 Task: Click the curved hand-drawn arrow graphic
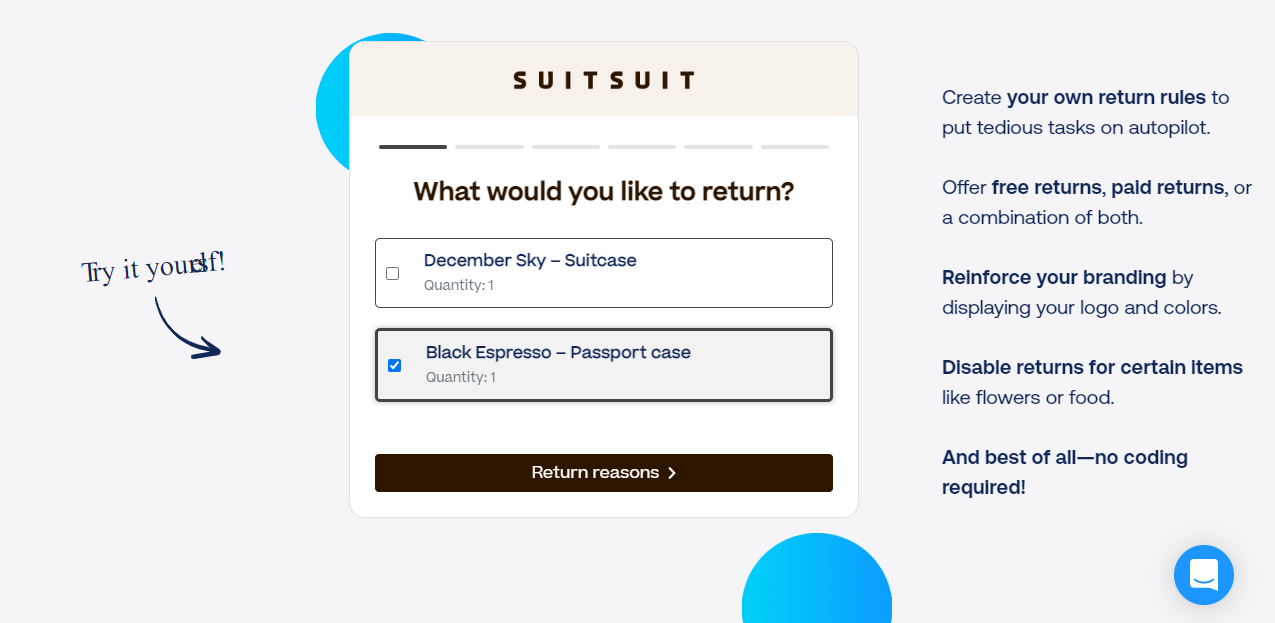[187, 327]
